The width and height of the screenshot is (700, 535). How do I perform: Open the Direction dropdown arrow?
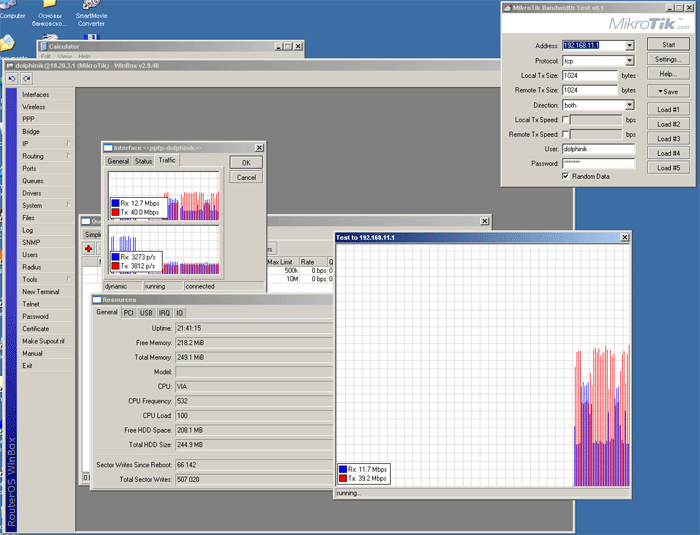click(x=629, y=105)
